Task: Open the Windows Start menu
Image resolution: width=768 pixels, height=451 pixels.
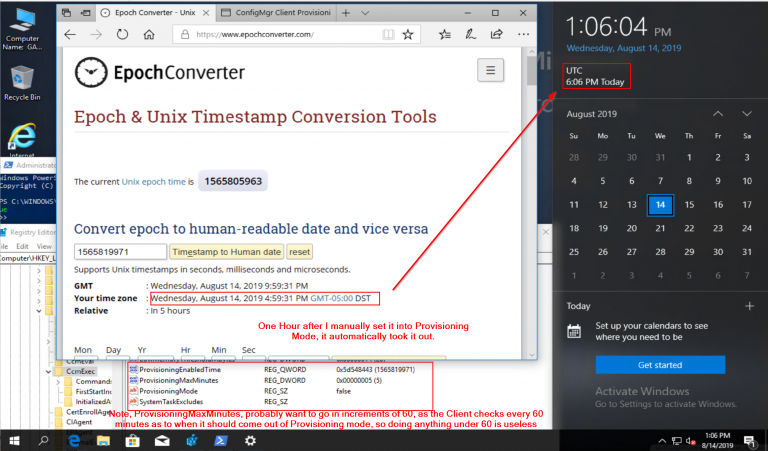Action: [x=15, y=440]
